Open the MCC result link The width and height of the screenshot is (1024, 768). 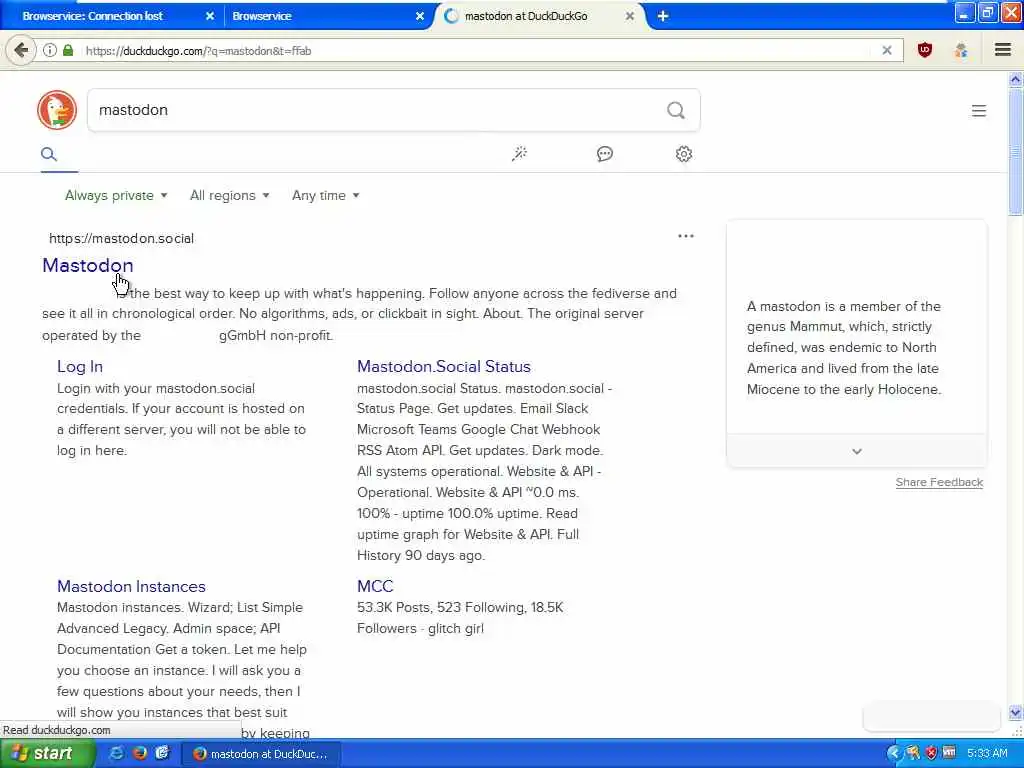click(x=375, y=586)
